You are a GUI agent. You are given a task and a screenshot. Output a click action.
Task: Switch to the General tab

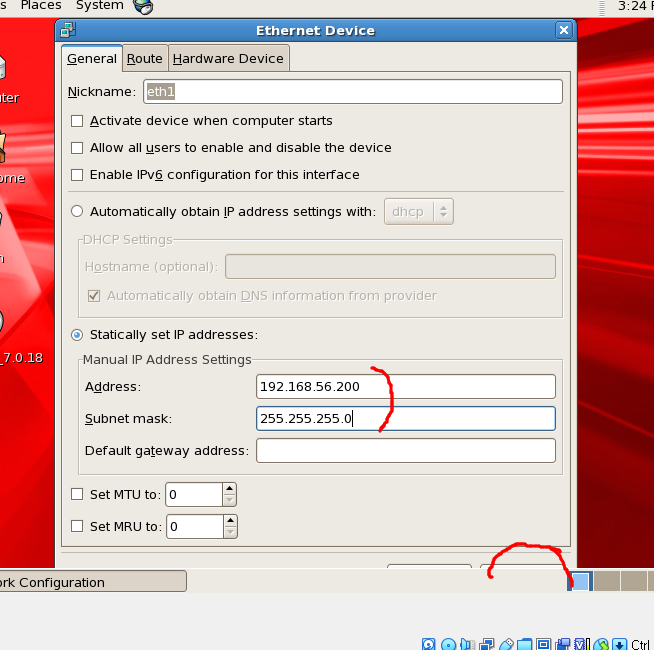(x=92, y=58)
